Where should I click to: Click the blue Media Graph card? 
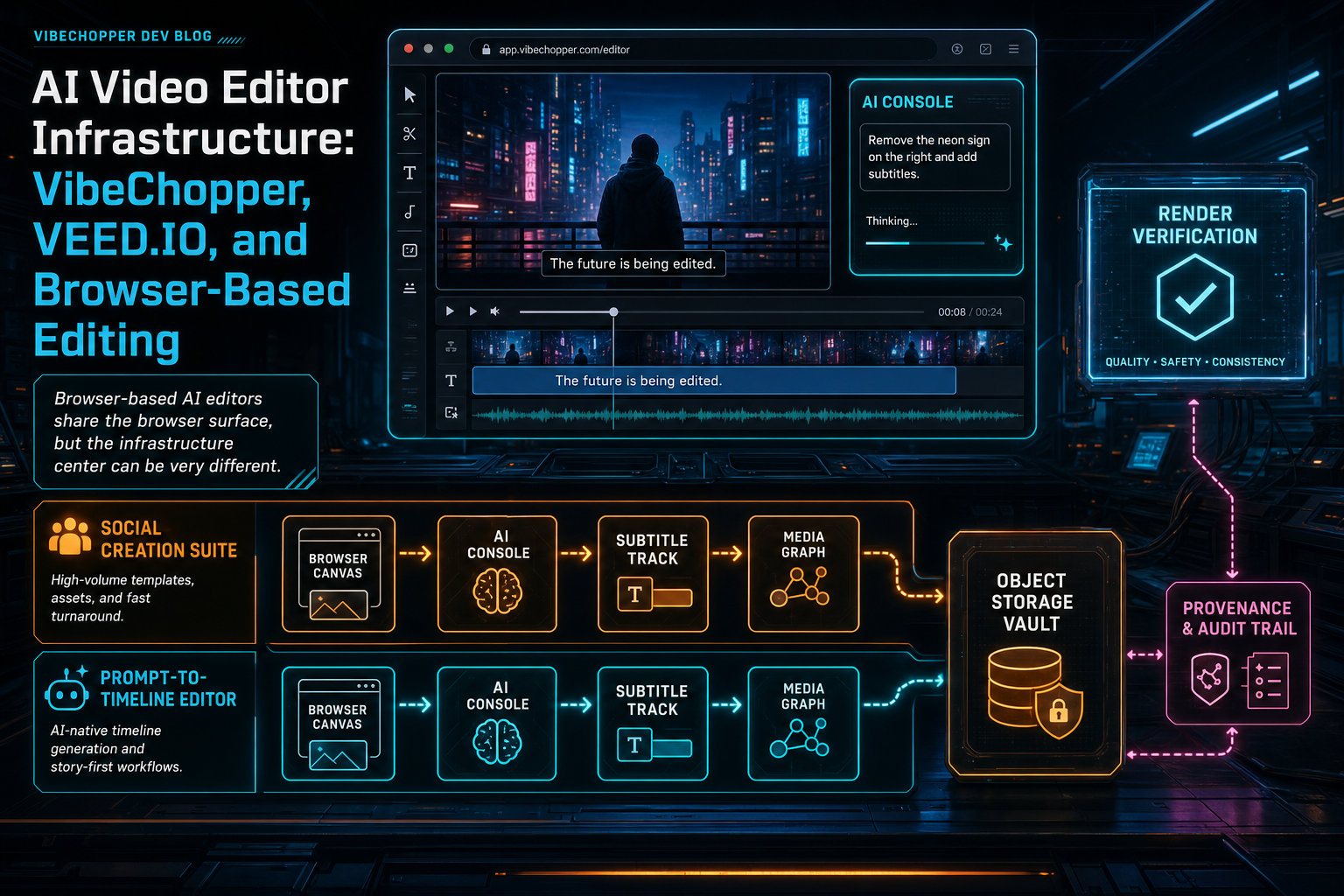coord(803,724)
